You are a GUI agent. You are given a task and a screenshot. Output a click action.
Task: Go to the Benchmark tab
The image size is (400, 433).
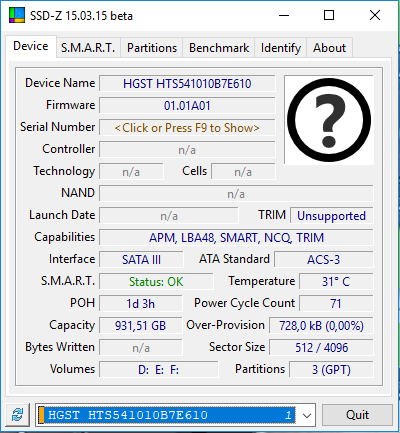219,48
